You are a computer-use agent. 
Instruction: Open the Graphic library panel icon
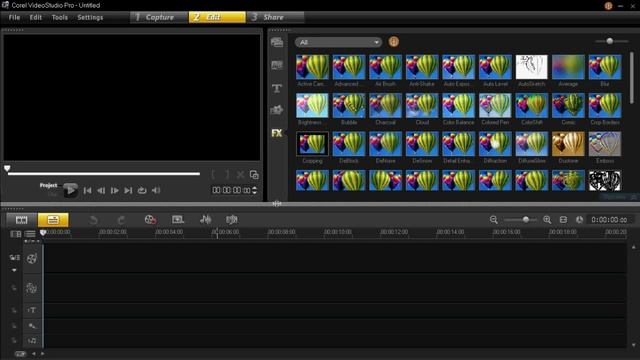277,110
